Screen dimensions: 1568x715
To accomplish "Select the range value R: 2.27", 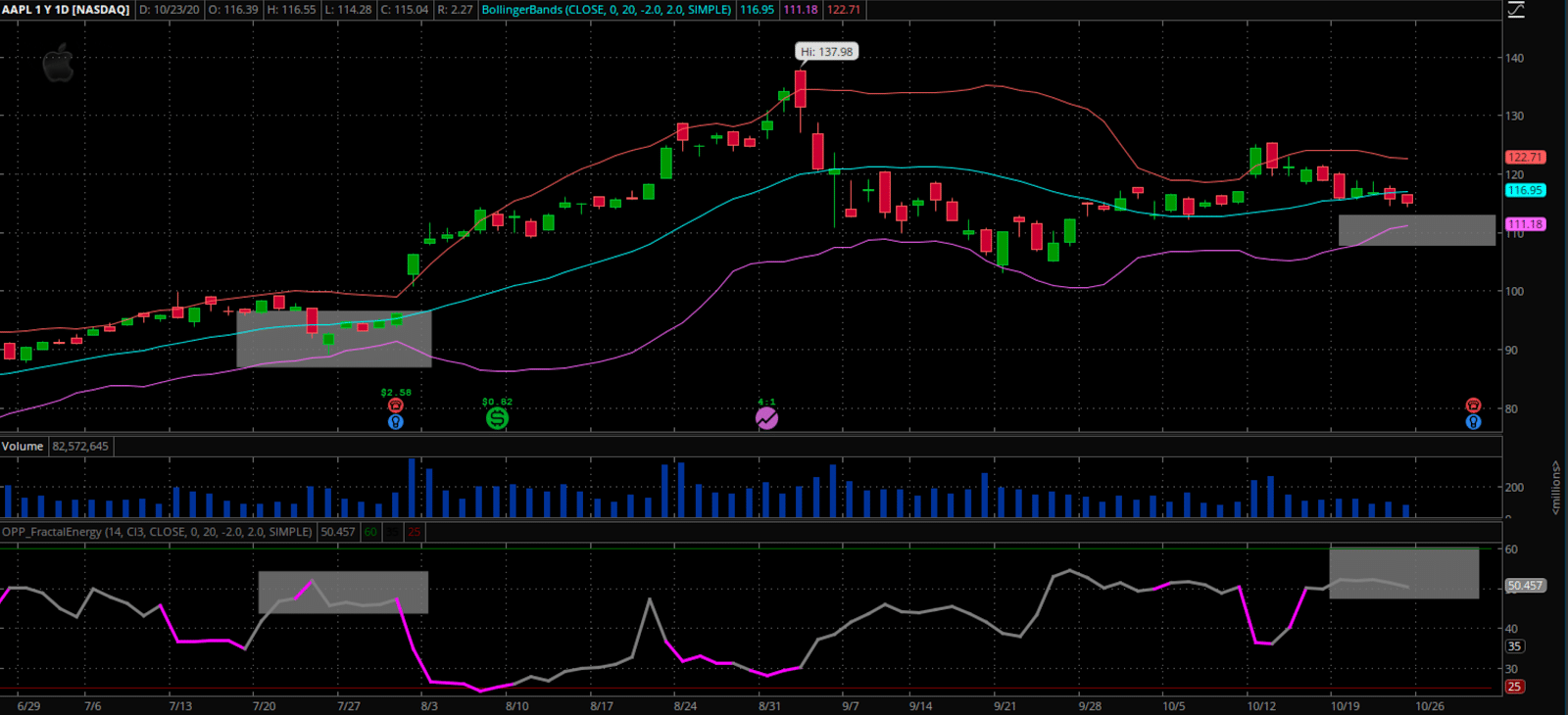I will (x=455, y=10).
